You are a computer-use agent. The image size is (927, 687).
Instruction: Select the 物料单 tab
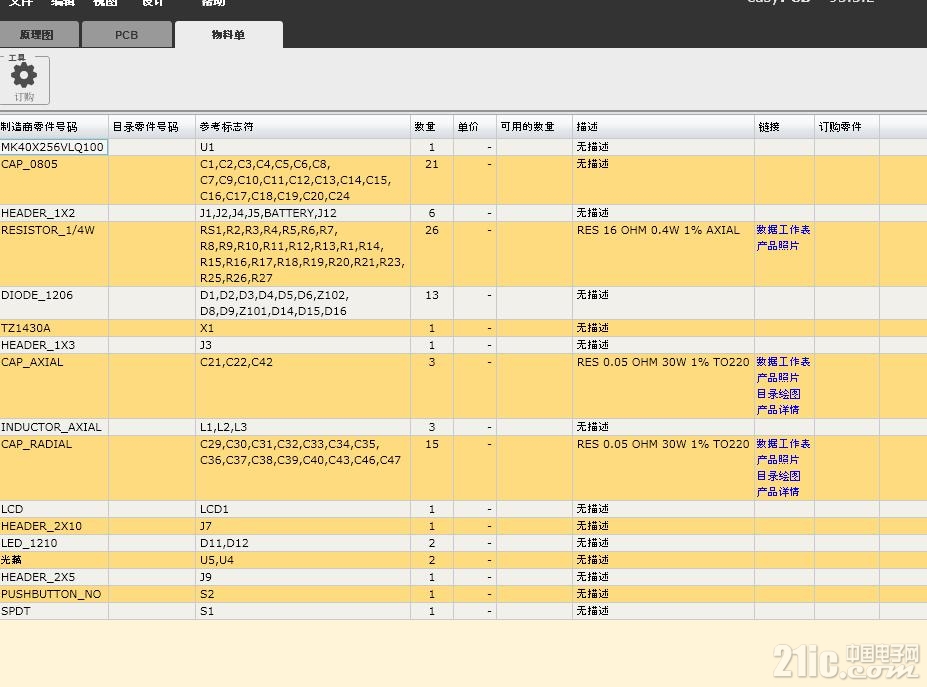click(228, 35)
